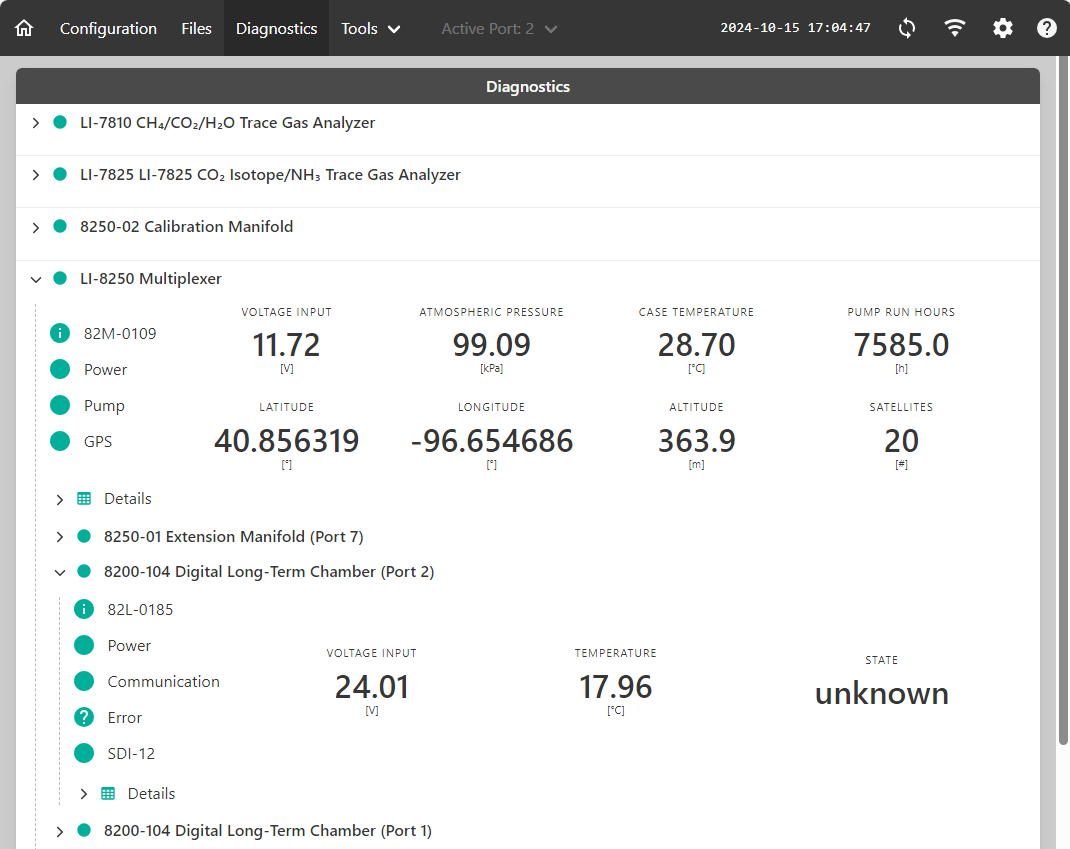The width and height of the screenshot is (1070, 849).
Task: Open the Wi-Fi status icon
Action: click(954, 28)
